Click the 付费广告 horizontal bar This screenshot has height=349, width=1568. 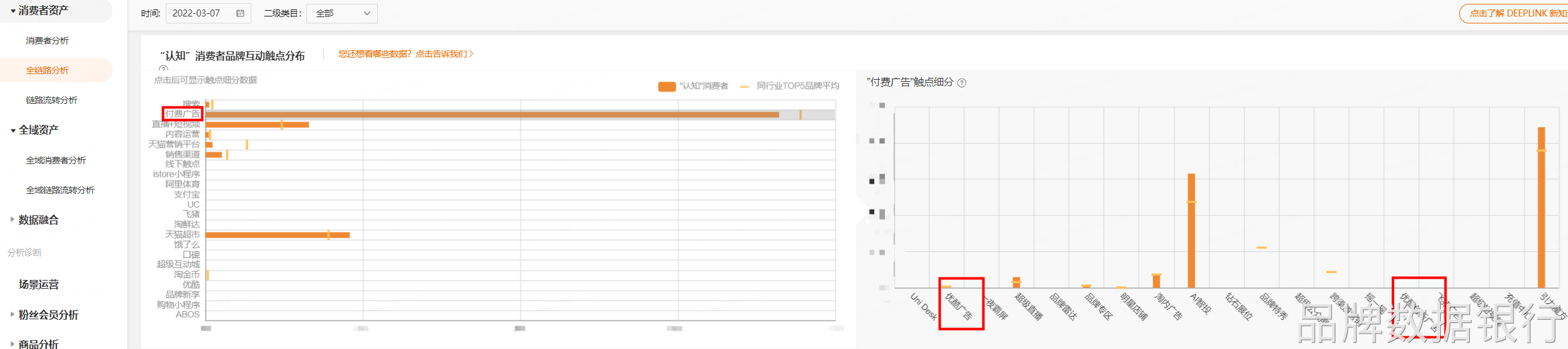(492, 115)
